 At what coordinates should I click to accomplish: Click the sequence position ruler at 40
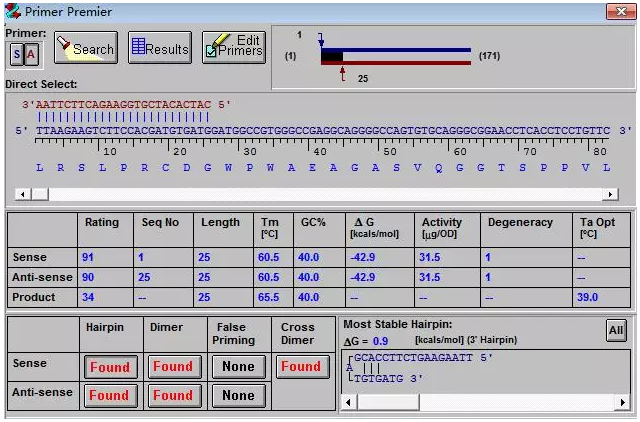(320, 151)
